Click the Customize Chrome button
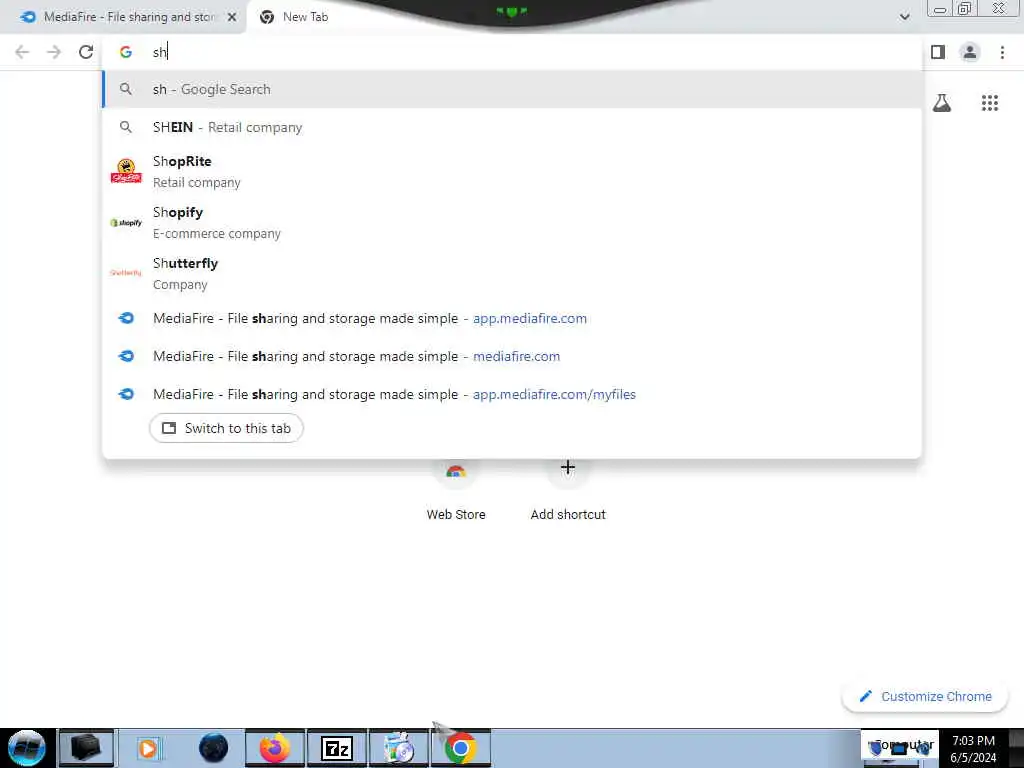1024x768 pixels. point(925,696)
